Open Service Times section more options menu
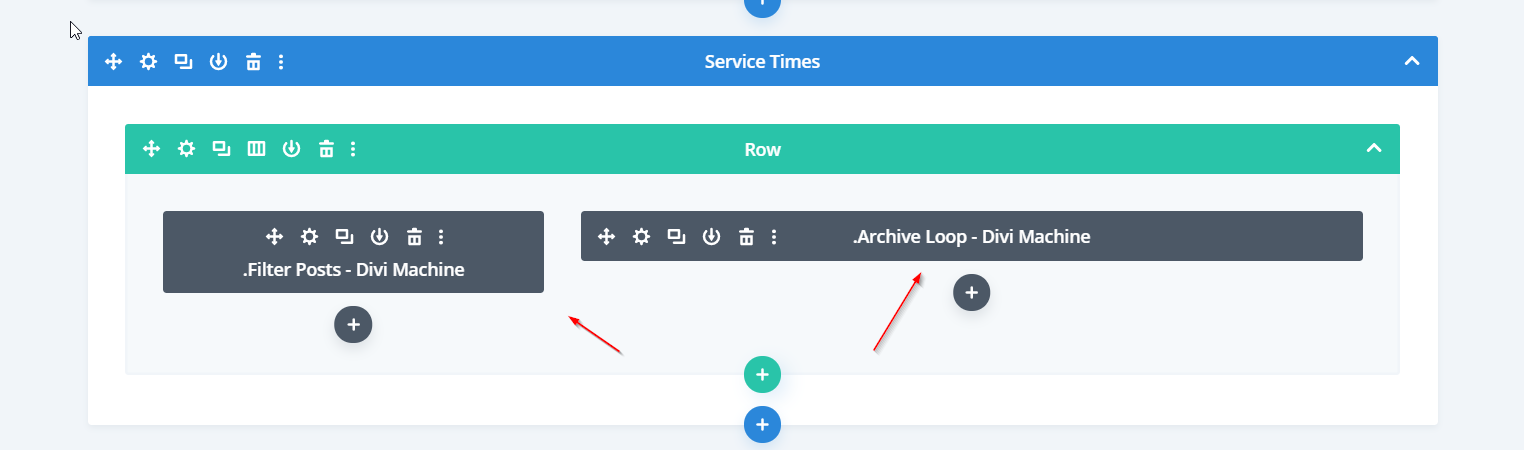Image resolution: width=1524 pixels, height=450 pixels. click(281, 62)
